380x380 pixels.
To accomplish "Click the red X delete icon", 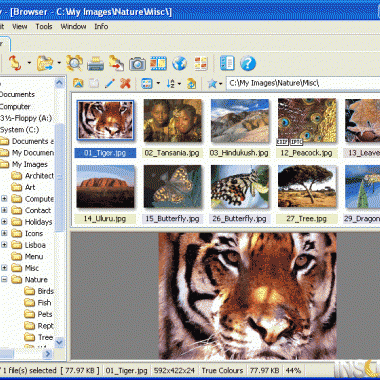I will pyautogui.click(x=125, y=83).
